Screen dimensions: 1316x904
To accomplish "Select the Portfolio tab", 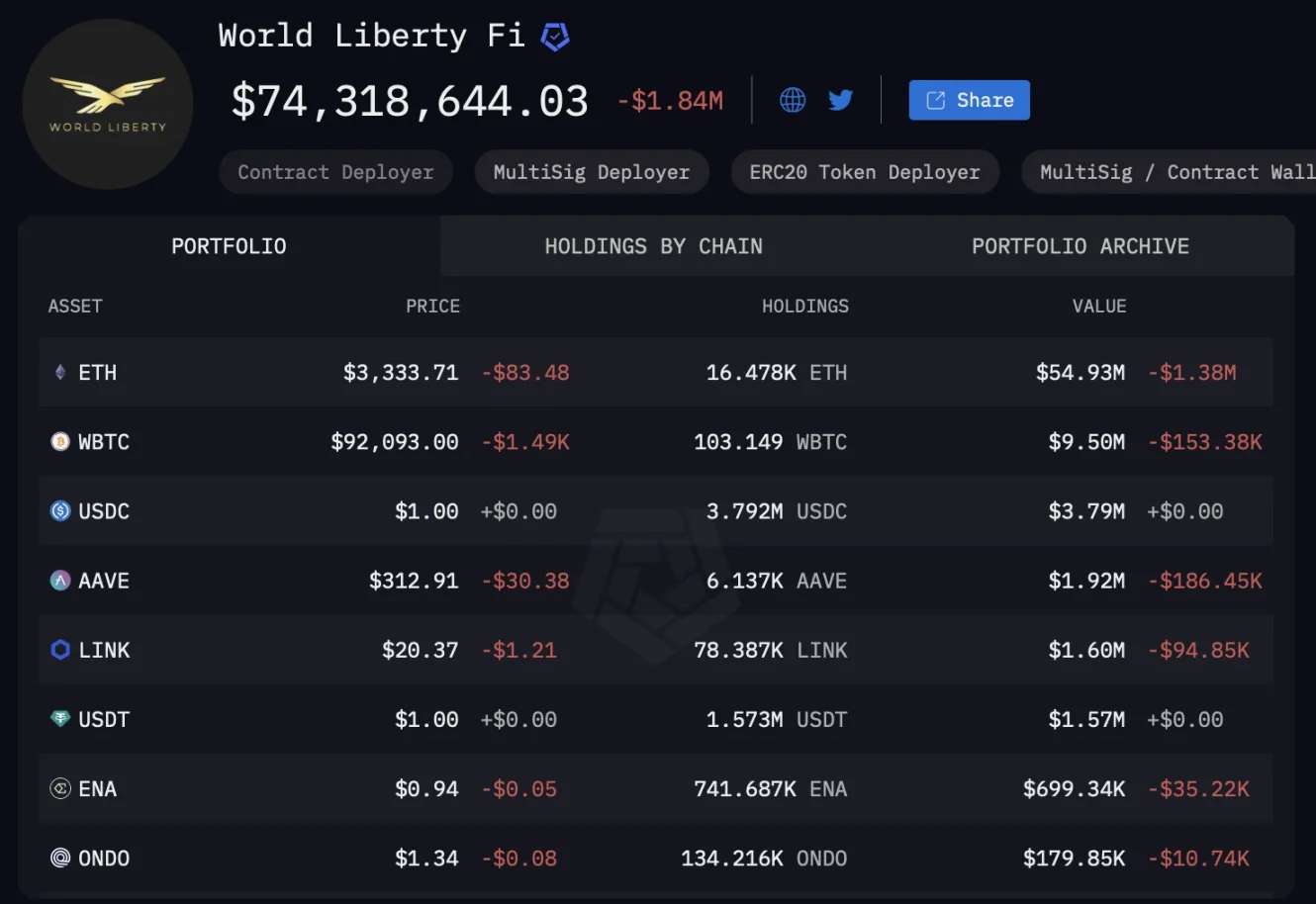I will [x=229, y=245].
